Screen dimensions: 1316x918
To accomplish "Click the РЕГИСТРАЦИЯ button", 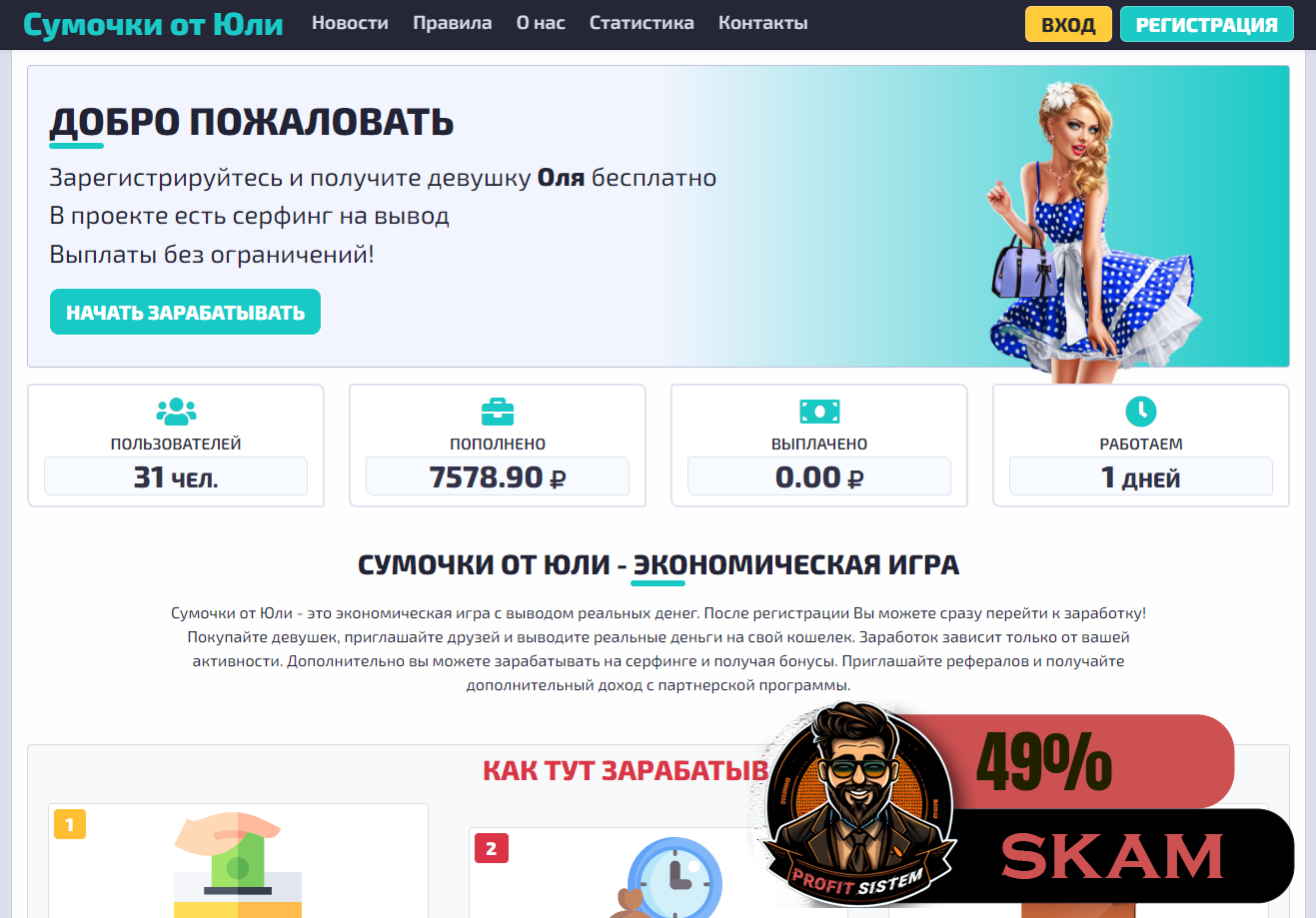I will [1207, 24].
